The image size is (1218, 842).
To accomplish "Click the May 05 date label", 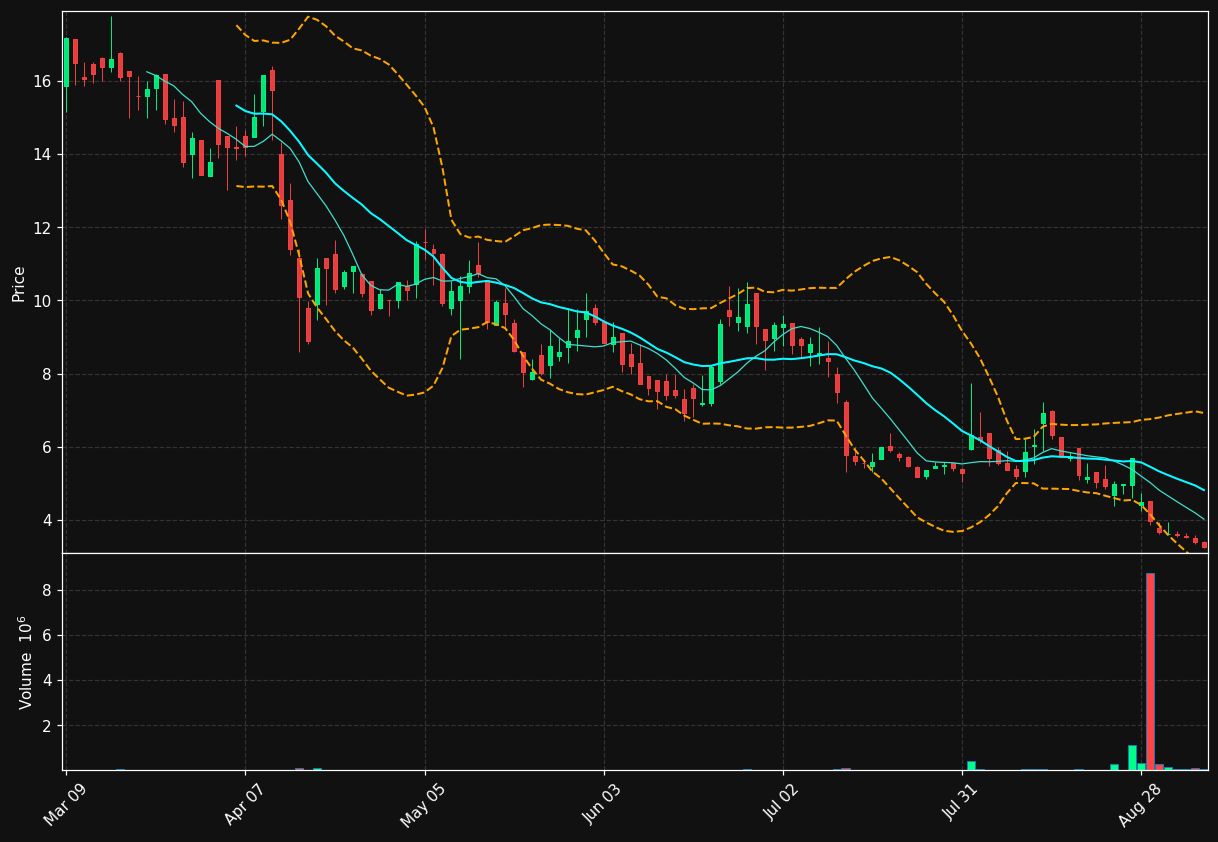I will pyautogui.click(x=423, y=806).
